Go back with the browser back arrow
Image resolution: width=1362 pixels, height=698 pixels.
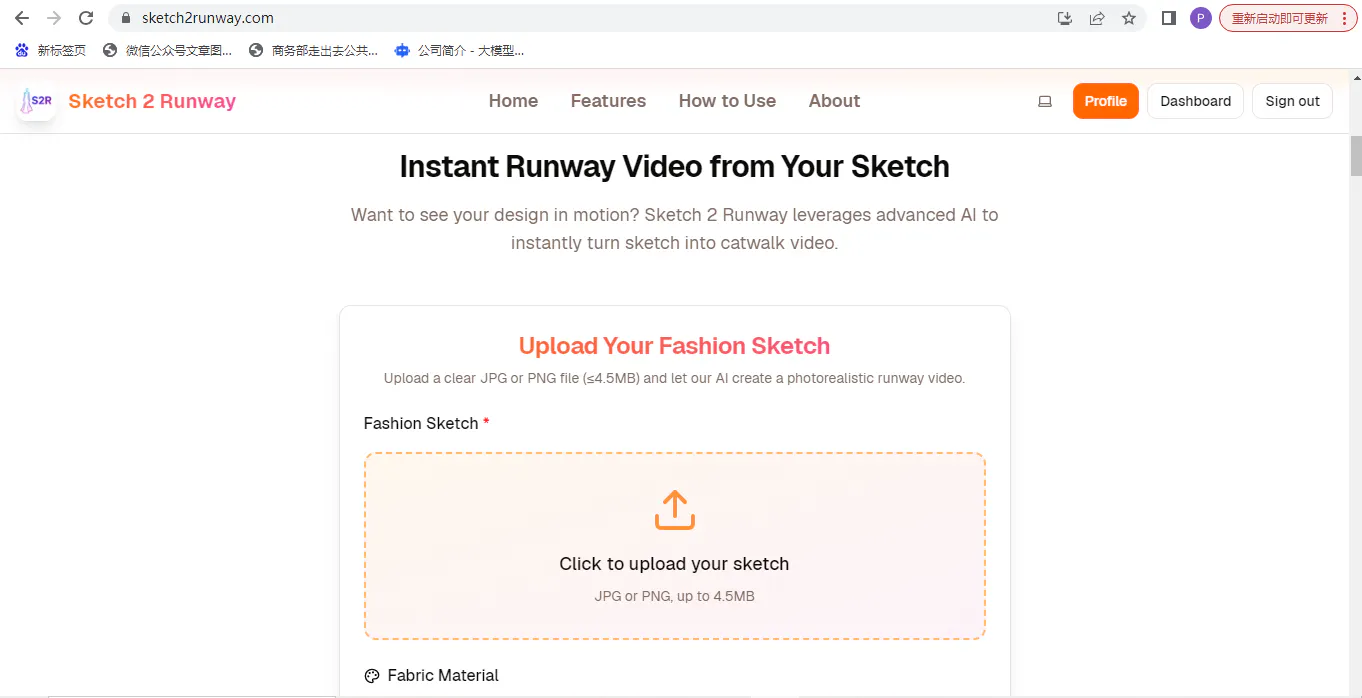[22, 18]
